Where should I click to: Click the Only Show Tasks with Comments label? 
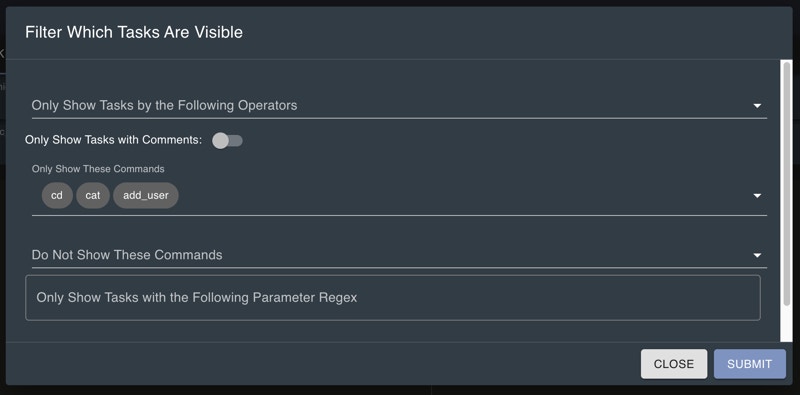(113, 140)
